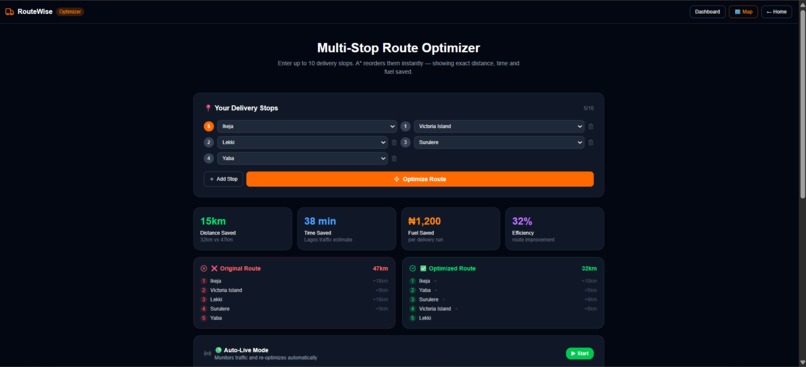
Task: Click the Auto-Live Mode title text
Action: [246, 350]
